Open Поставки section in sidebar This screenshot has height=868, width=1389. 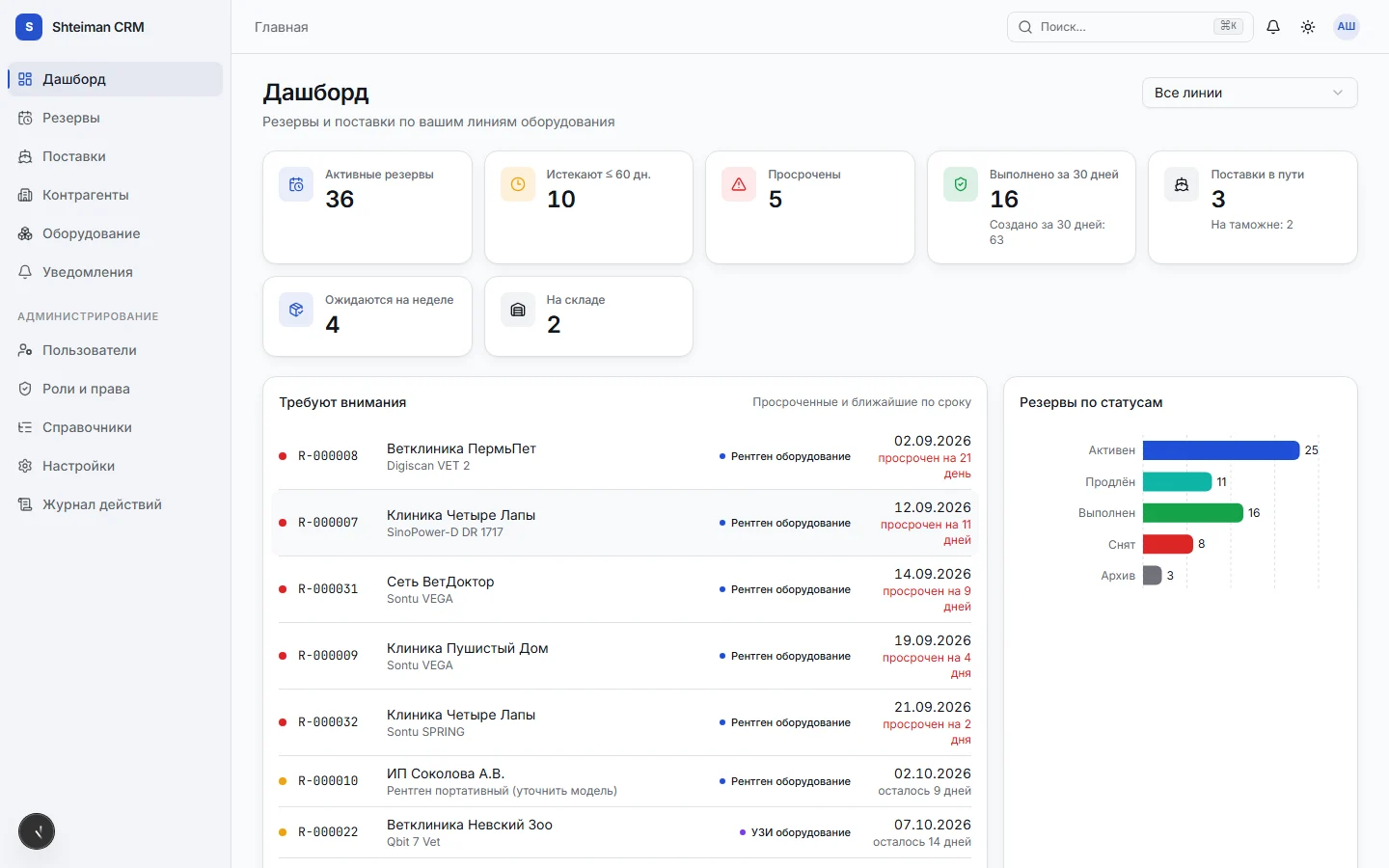click(x=116, y=156)
